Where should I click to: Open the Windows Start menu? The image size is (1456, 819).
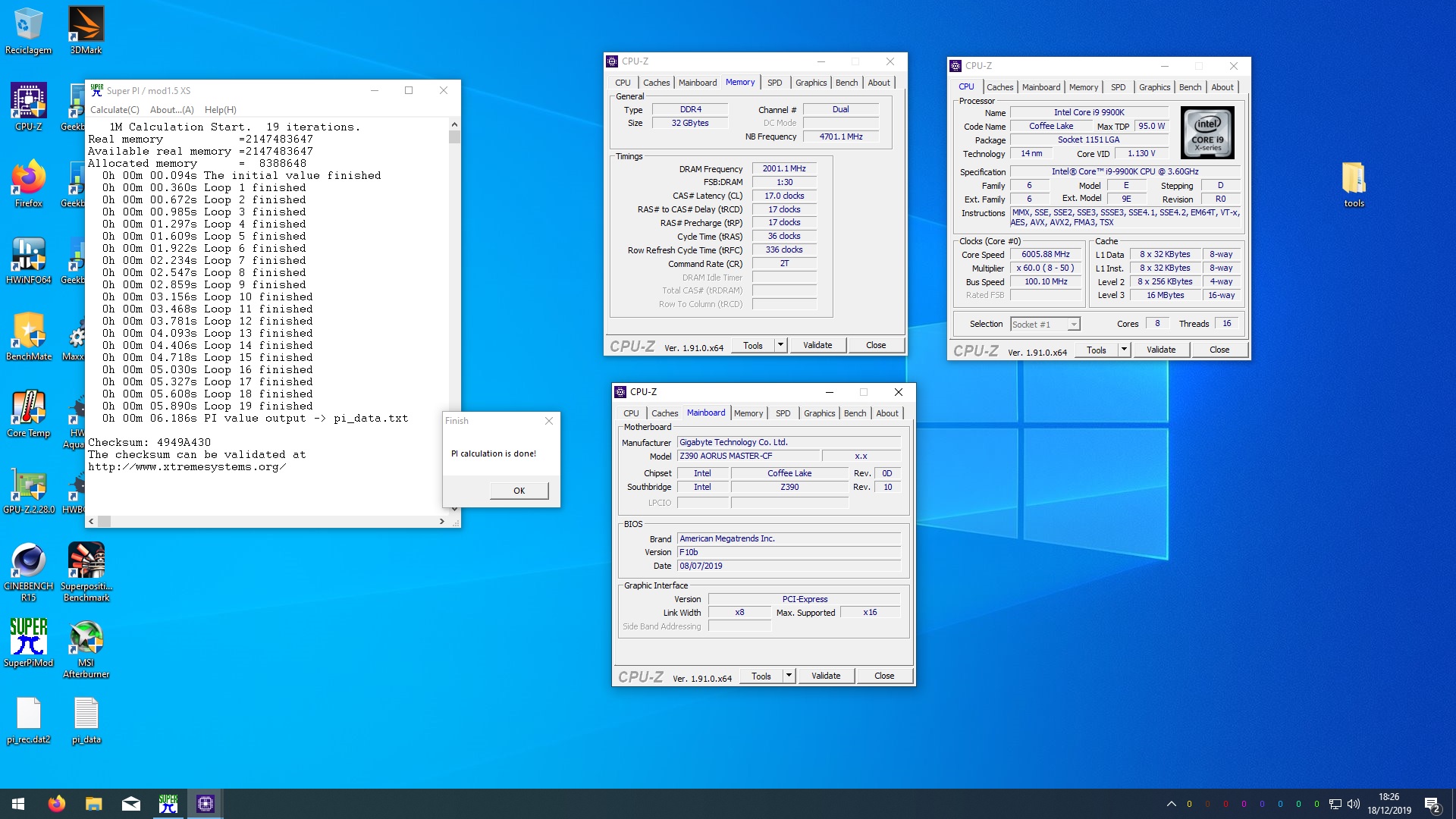[x=18, y=804]
